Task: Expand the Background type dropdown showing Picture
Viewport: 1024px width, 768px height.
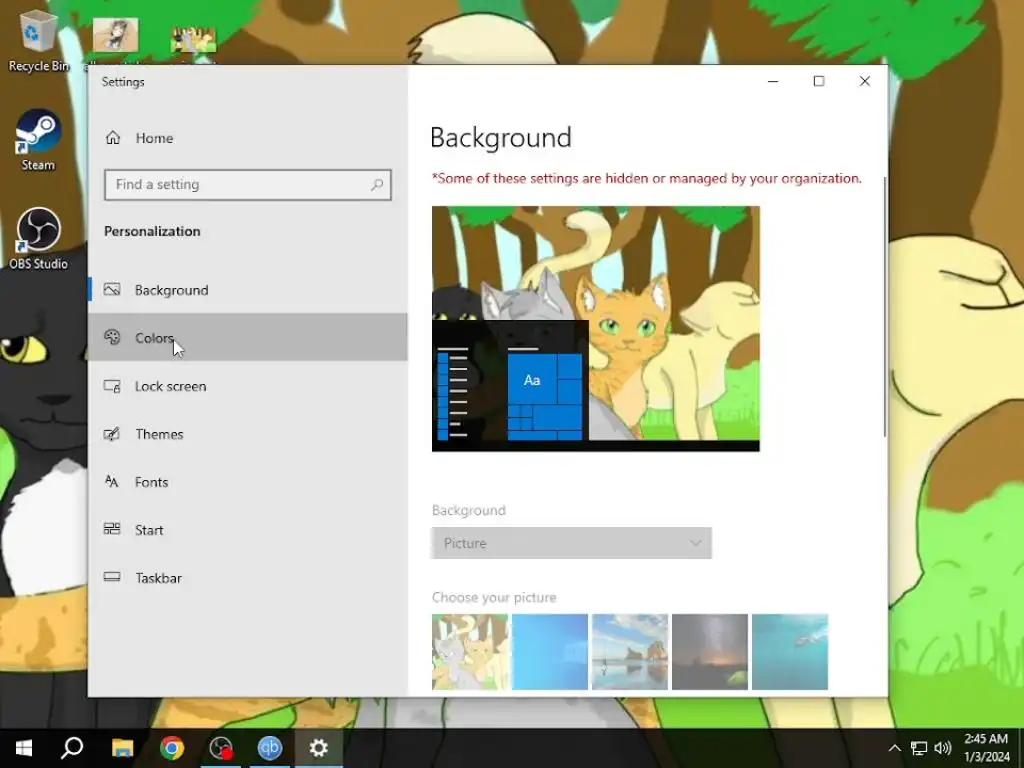Action: [571, 543]
